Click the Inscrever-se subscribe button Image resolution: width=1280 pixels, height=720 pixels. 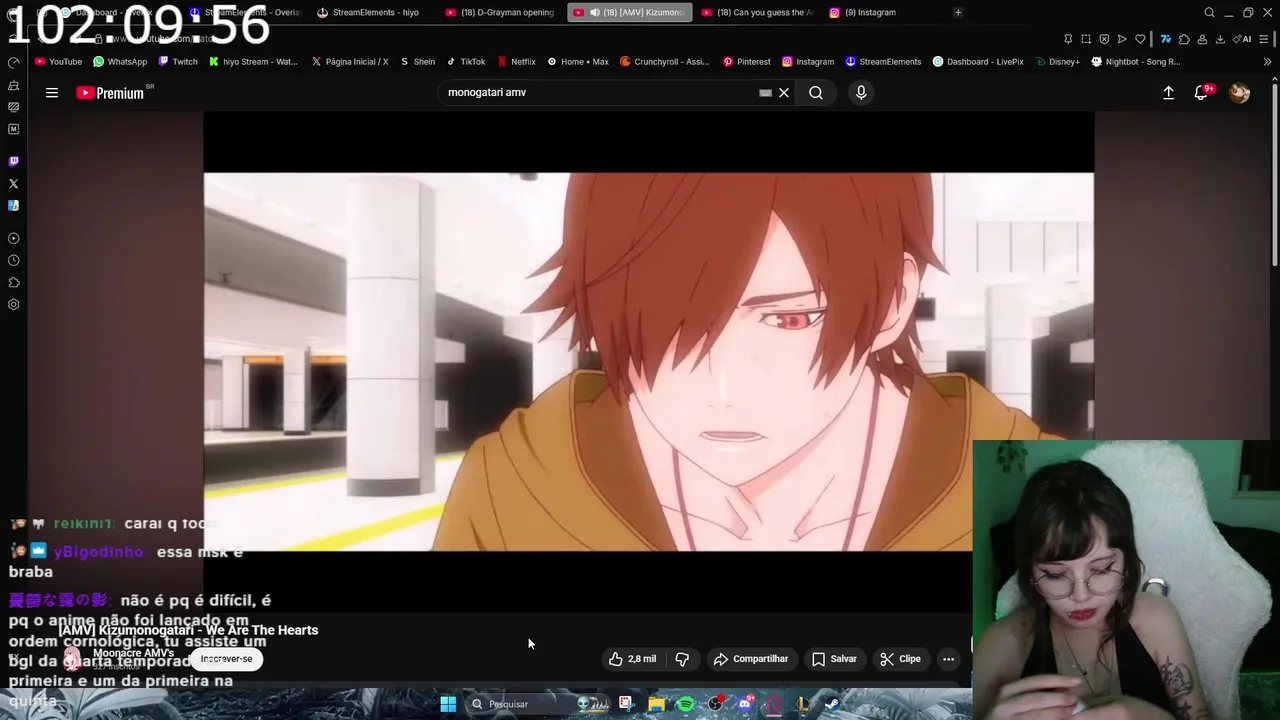(x=227, y=659)
